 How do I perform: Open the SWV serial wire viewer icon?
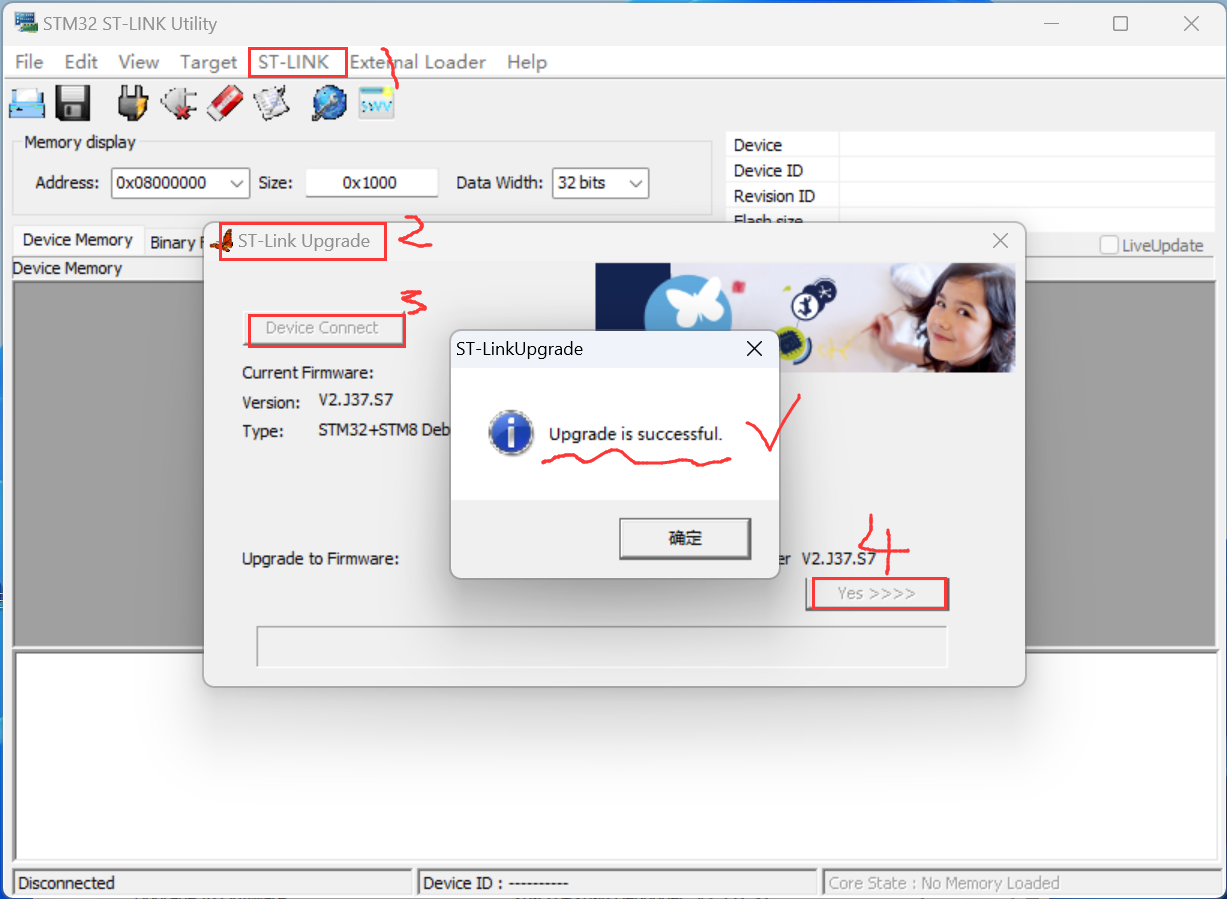click(377, 102)
